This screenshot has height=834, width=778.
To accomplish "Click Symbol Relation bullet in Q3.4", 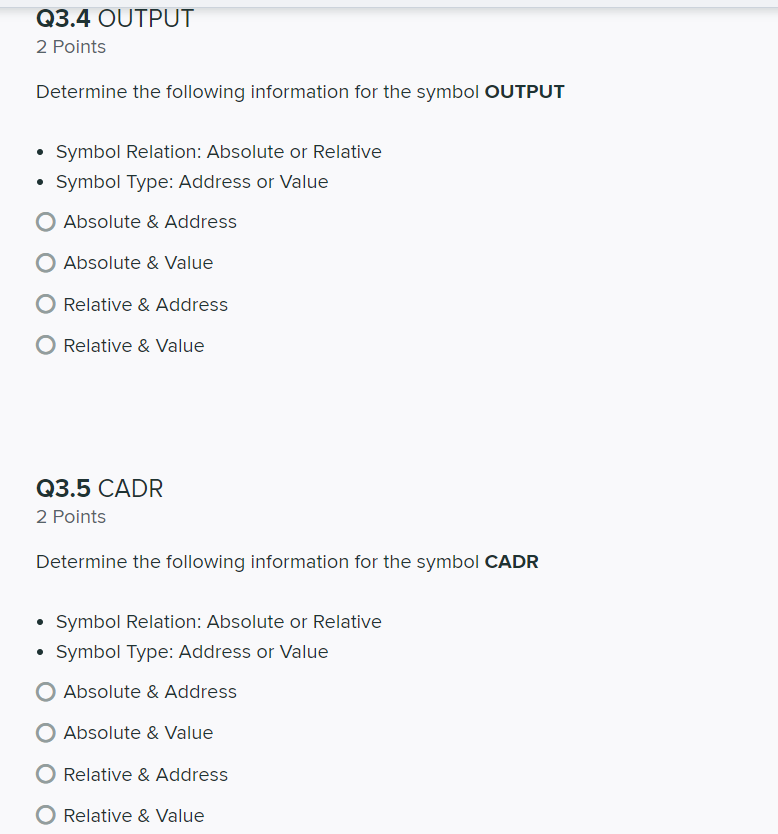I will coord(219,152).
